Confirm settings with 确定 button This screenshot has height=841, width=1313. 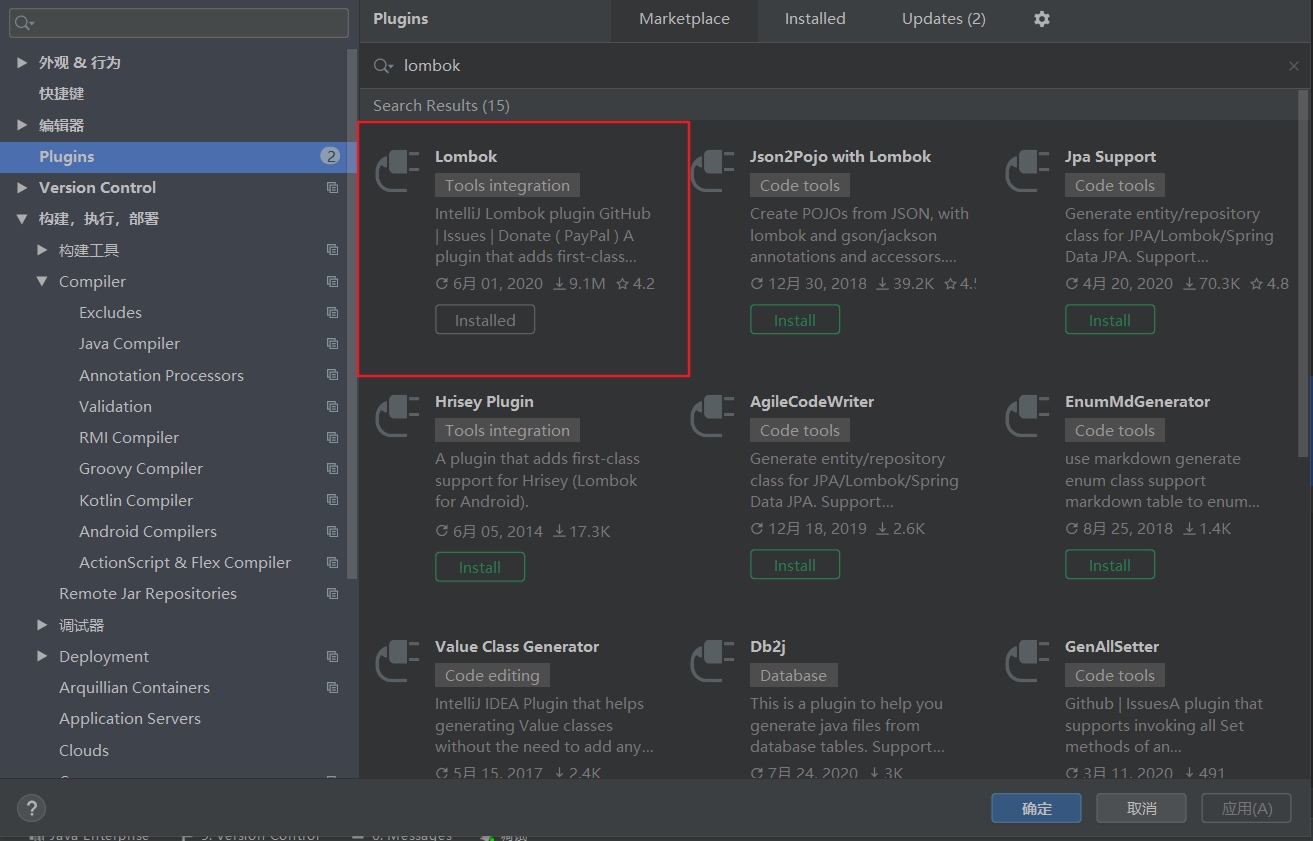pyautogui.click(x=1037, y=808)
